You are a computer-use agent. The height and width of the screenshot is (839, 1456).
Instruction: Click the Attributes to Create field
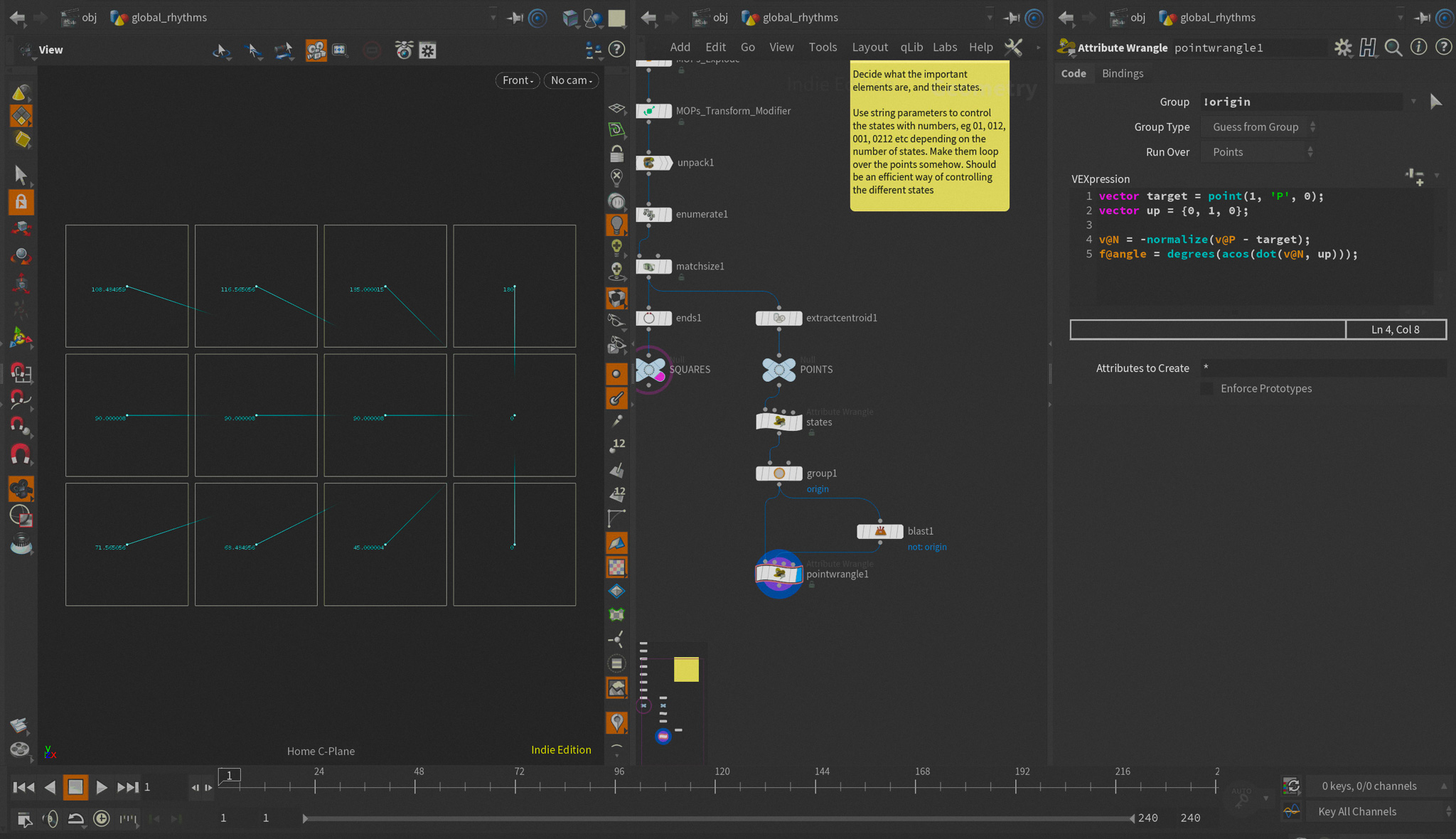pyautogui.click(x=1322, y=368)
